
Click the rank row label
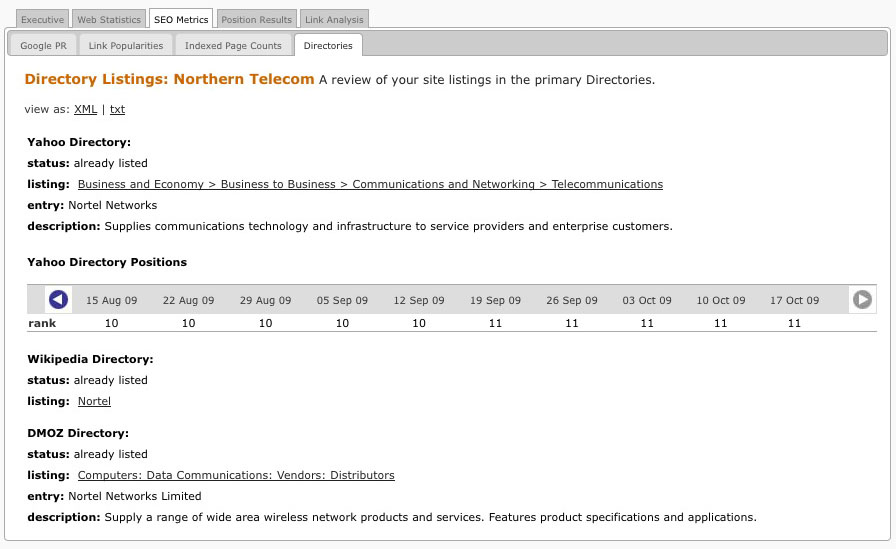[x=42, y=323]
